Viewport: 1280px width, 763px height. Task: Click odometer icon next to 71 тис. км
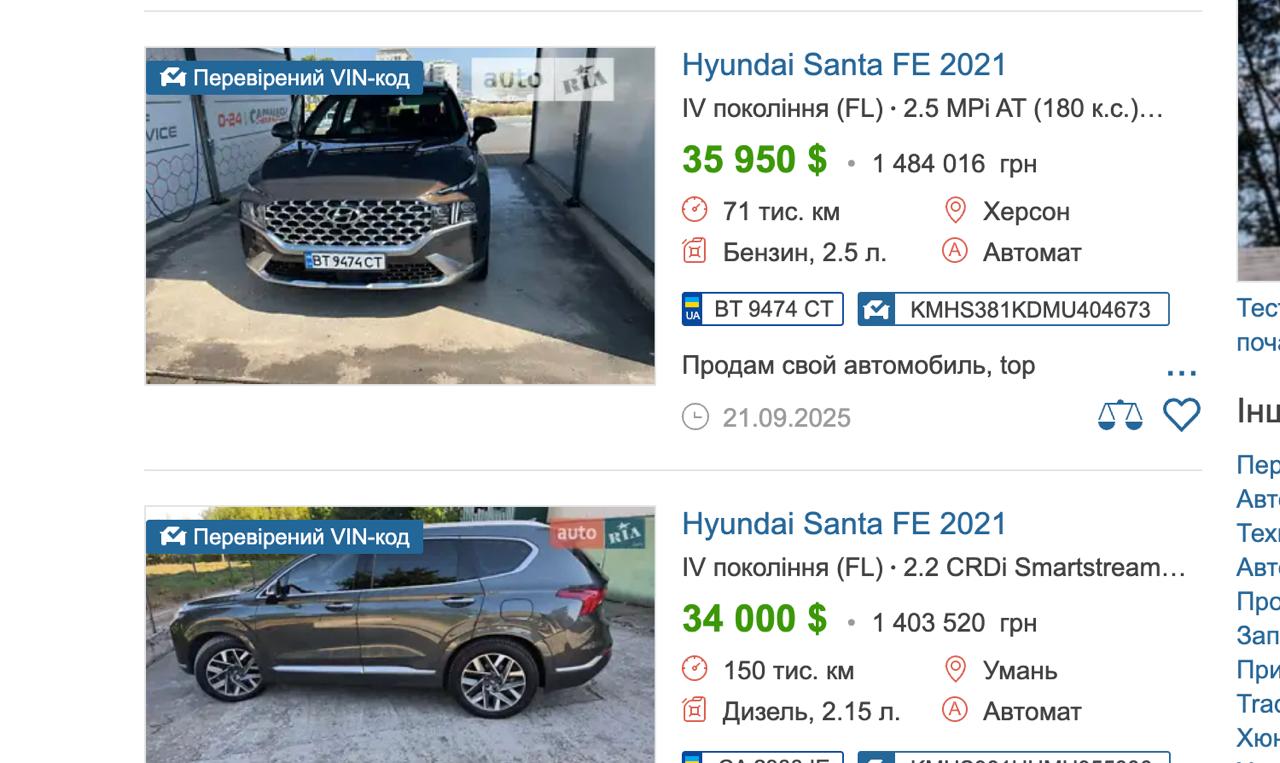point(694,210)
